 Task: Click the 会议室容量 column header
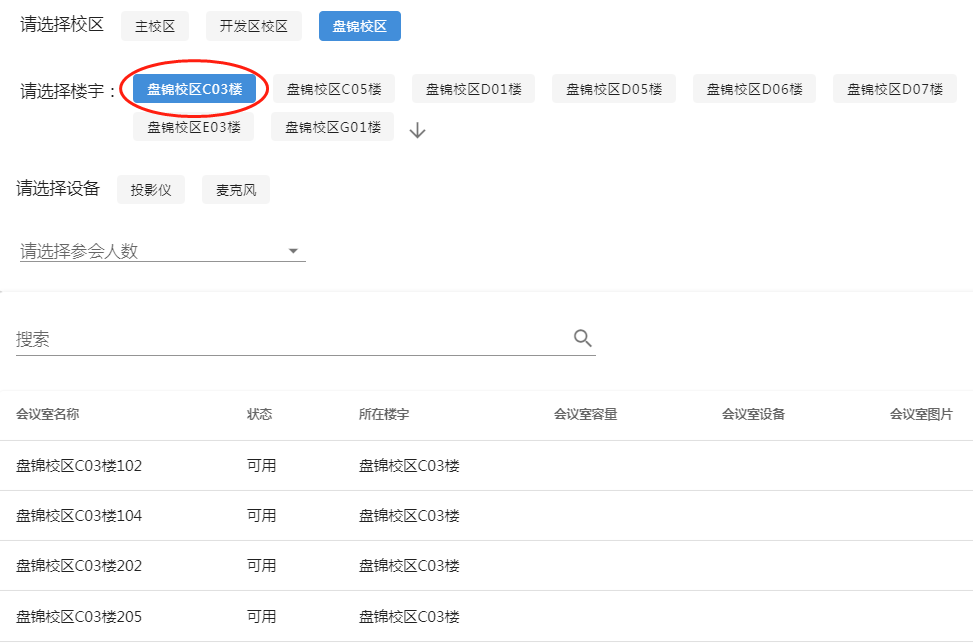pos(585,414)
